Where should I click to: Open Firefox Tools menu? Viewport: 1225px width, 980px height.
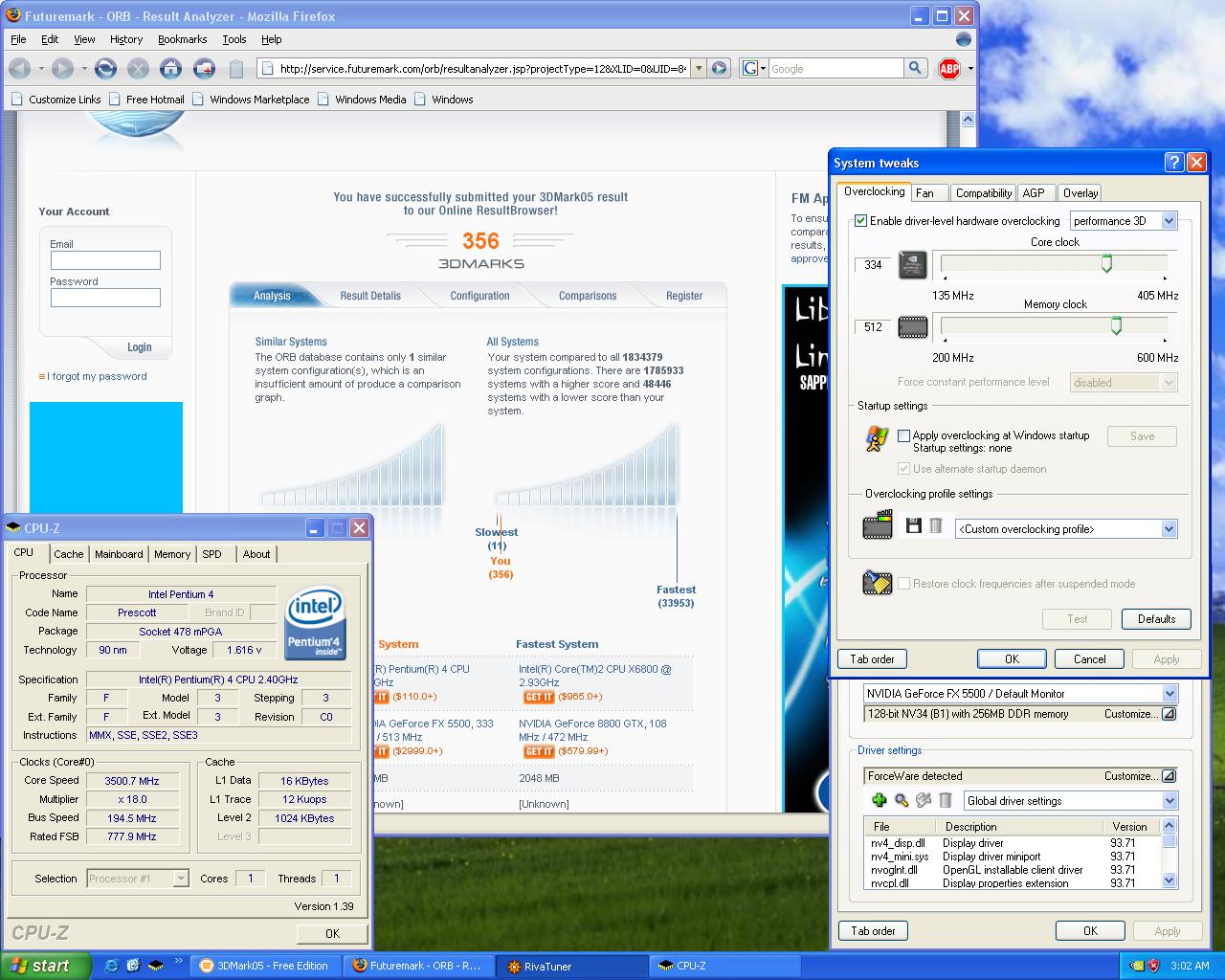pyautogui.click(x=234, y=39)
